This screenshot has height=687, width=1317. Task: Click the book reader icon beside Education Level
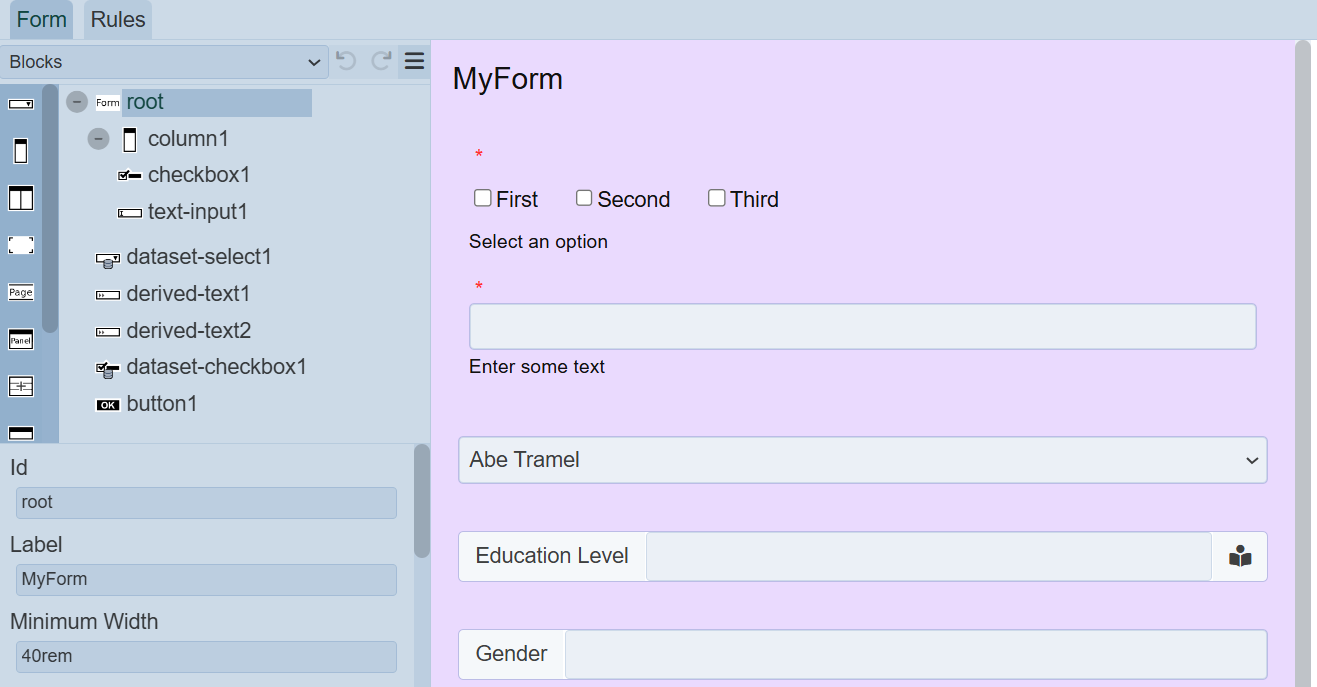tap(1240, 556)
